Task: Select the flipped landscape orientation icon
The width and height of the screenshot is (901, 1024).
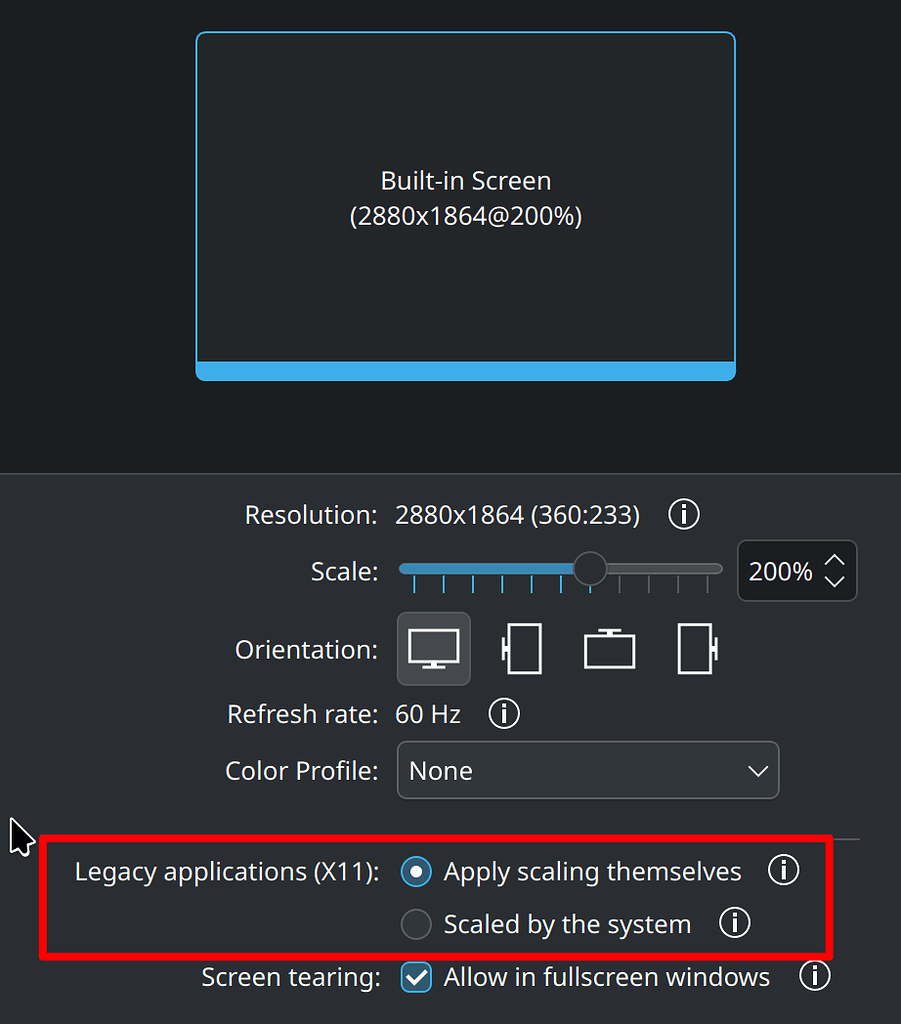Action: point(609,648)
